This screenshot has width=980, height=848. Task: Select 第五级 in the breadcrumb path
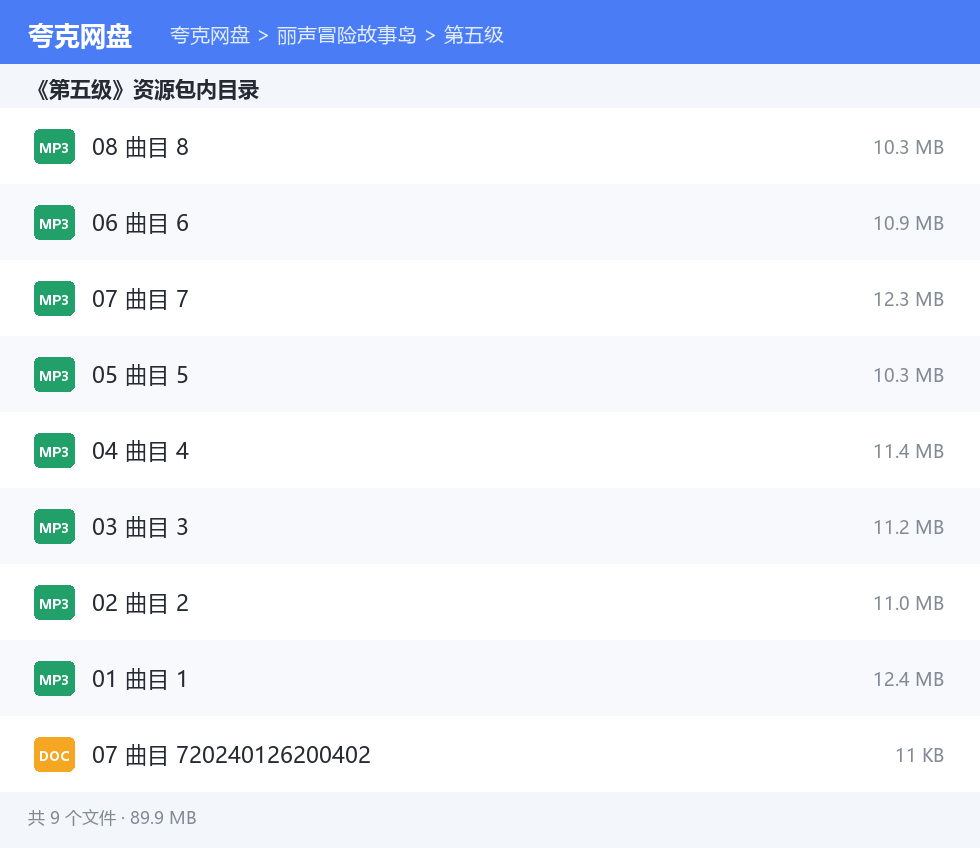pyautogui.click(x=474, y=35)
